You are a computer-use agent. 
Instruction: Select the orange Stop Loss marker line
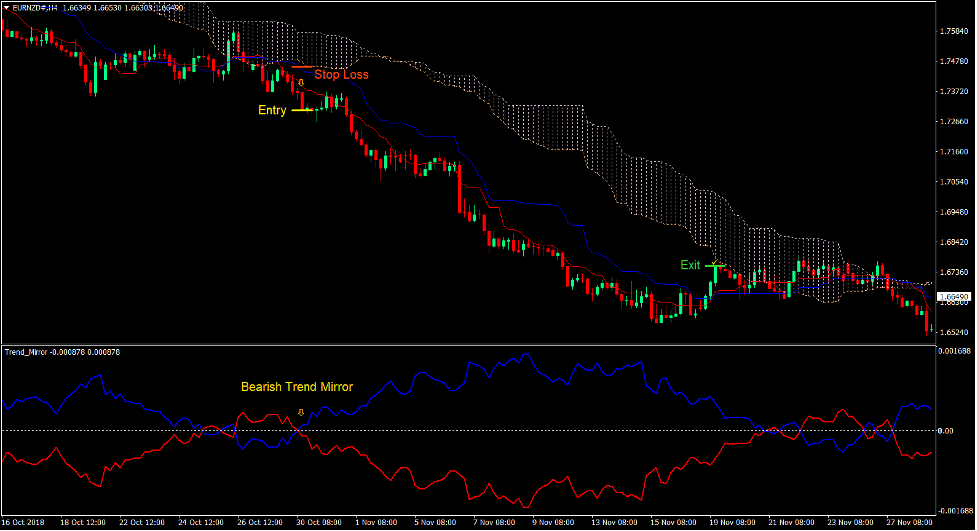click(303, 67)
